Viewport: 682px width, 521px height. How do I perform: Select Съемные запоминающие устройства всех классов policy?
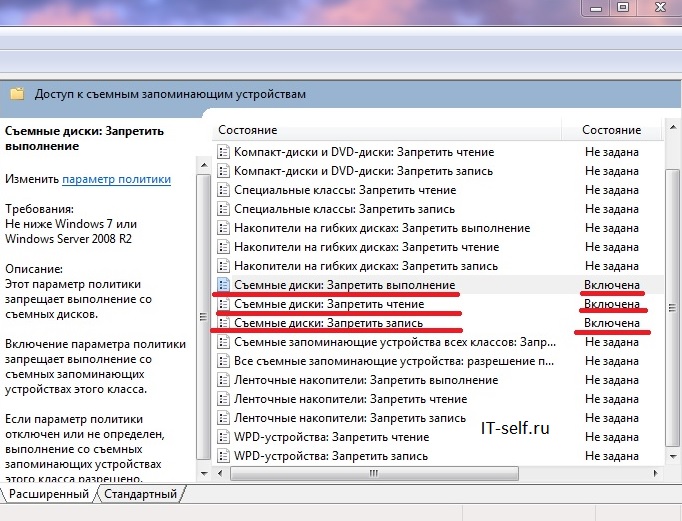[x=395, y=342]
